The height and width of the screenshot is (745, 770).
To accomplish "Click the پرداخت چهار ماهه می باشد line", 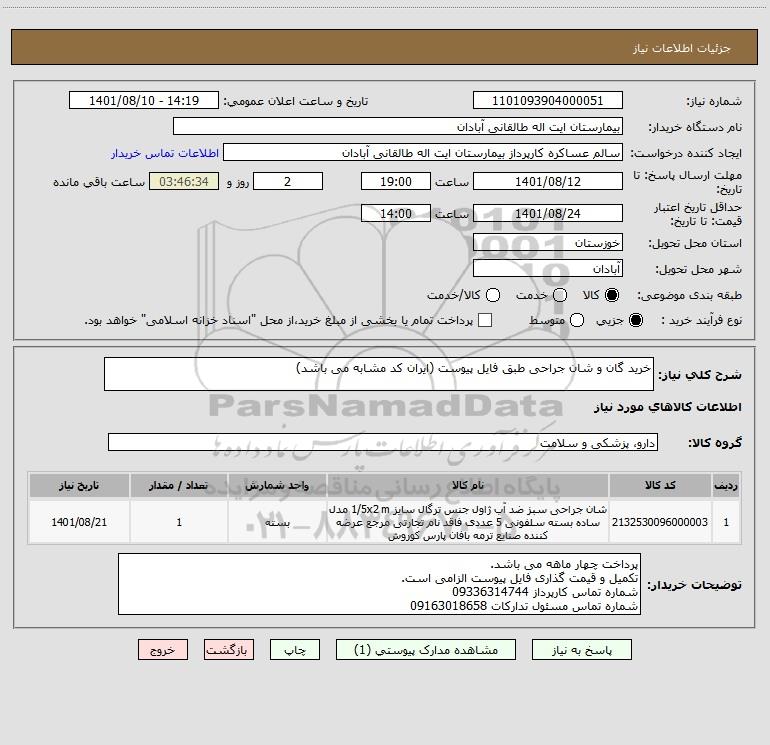I will [x=564, y=564].
